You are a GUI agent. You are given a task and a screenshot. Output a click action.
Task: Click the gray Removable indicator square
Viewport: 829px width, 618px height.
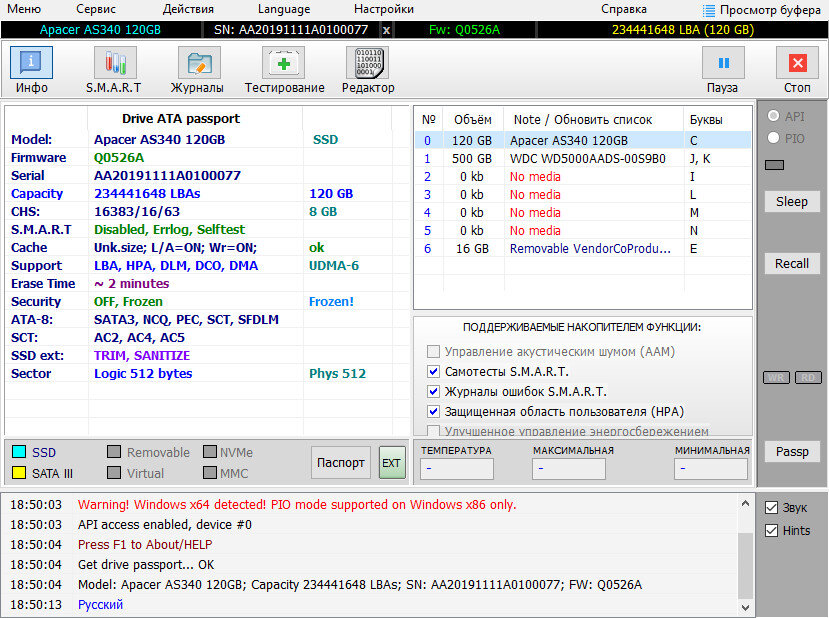click(x=114, y=451)
